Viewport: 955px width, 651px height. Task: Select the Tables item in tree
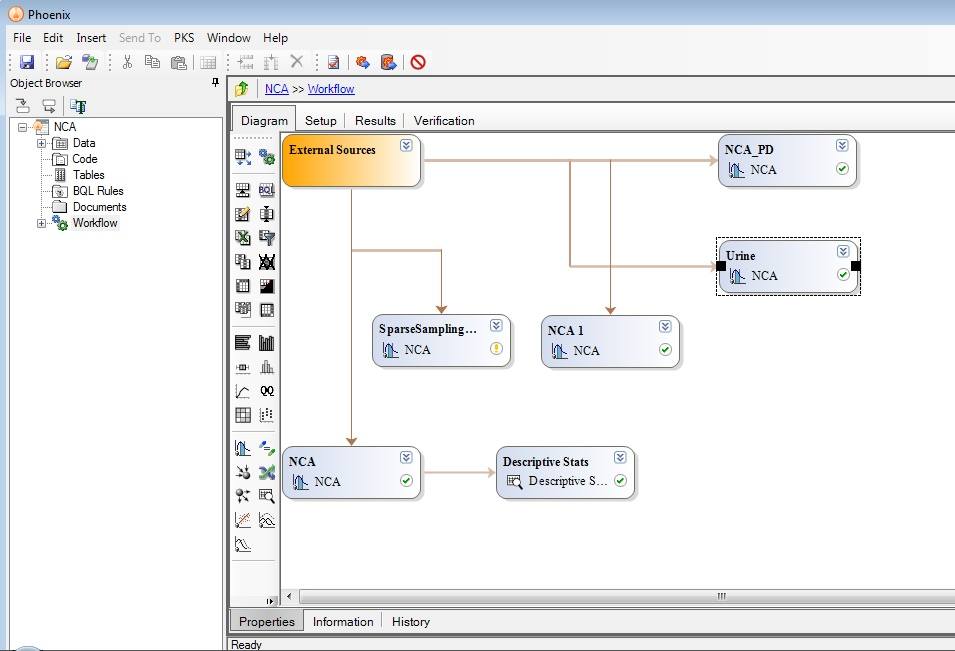[88, 175]
